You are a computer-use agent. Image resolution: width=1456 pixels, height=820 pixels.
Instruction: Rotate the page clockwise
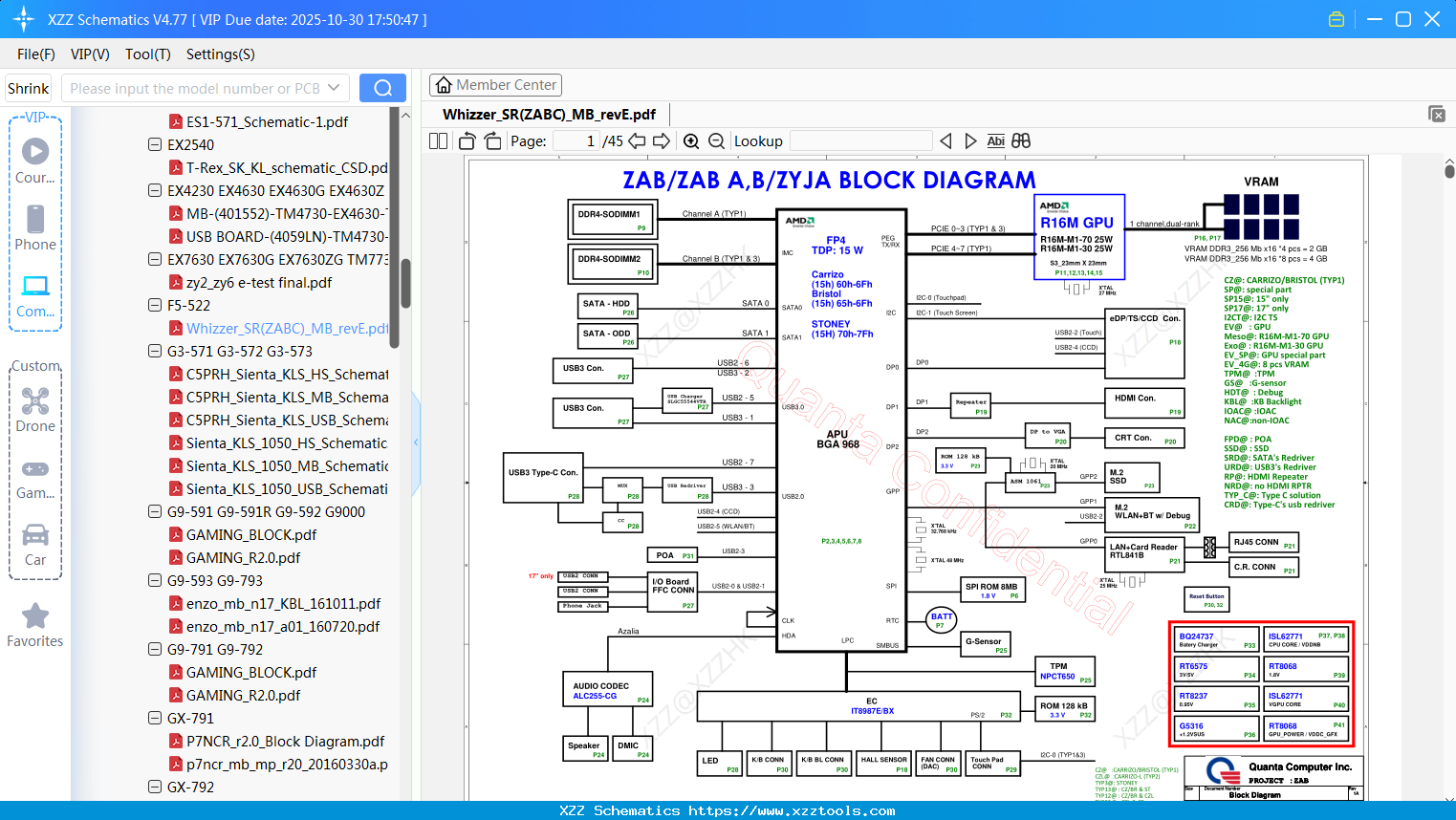point(493,141)
